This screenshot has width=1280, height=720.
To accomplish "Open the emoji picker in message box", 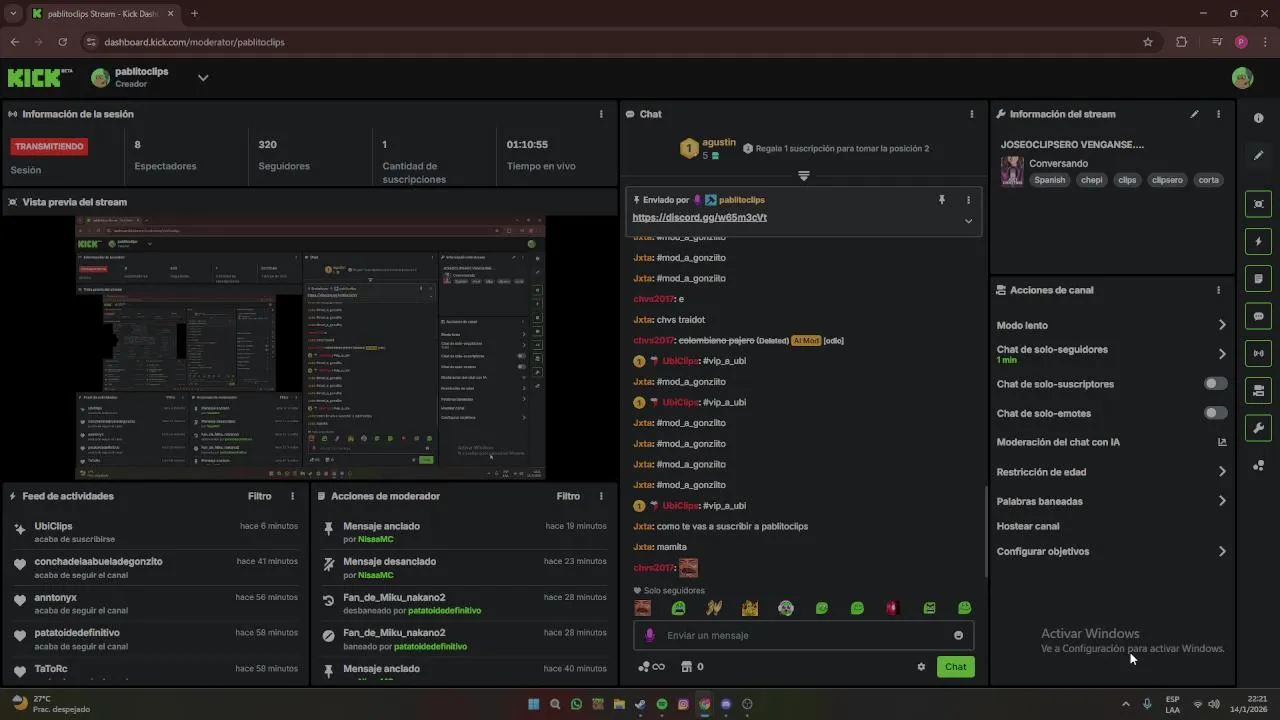I will (958, 635).
